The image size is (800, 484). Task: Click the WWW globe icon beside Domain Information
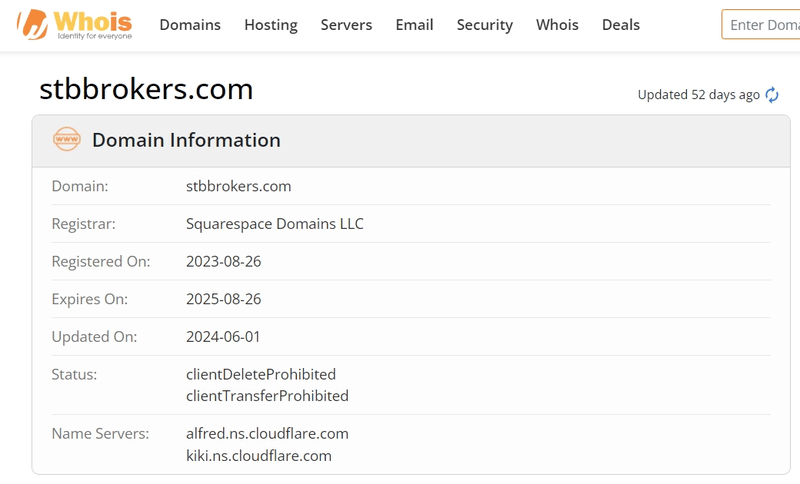pyautogui.click(x=67, y=140)
